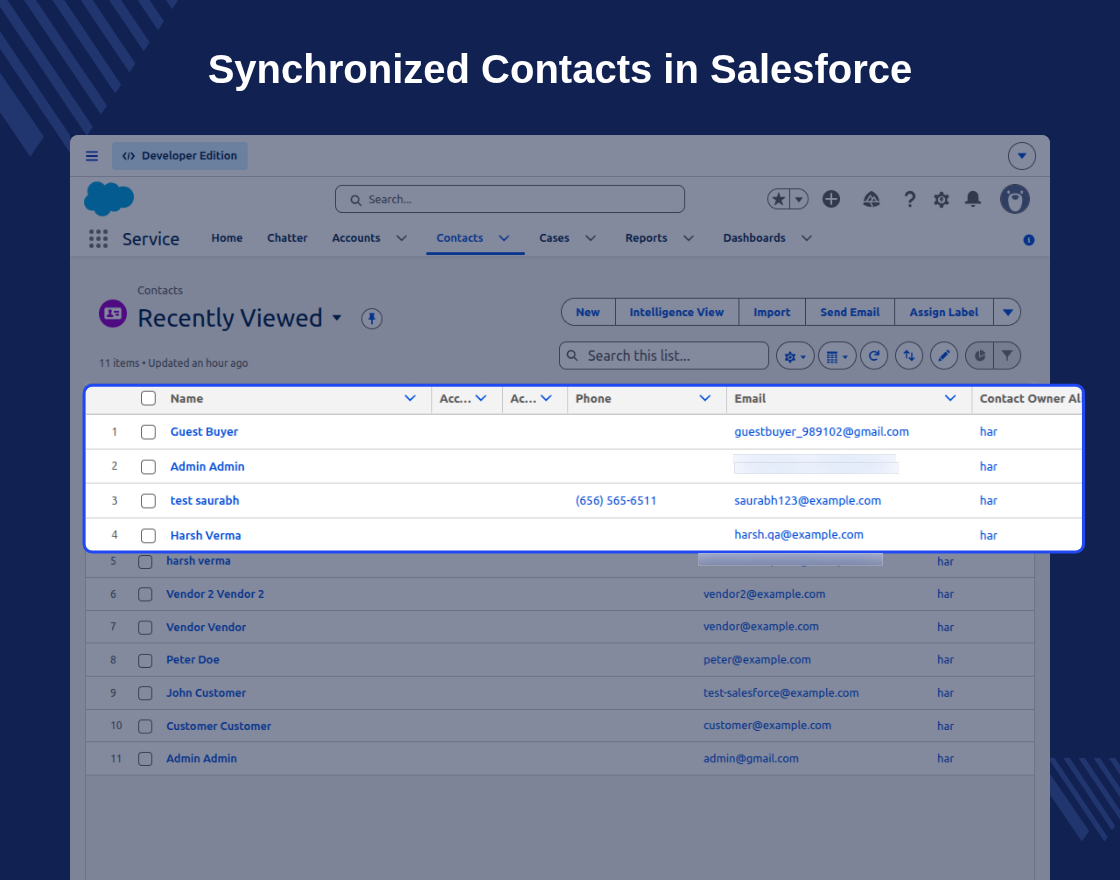
Task: Open the Cases tab
Action: [554, 238]
